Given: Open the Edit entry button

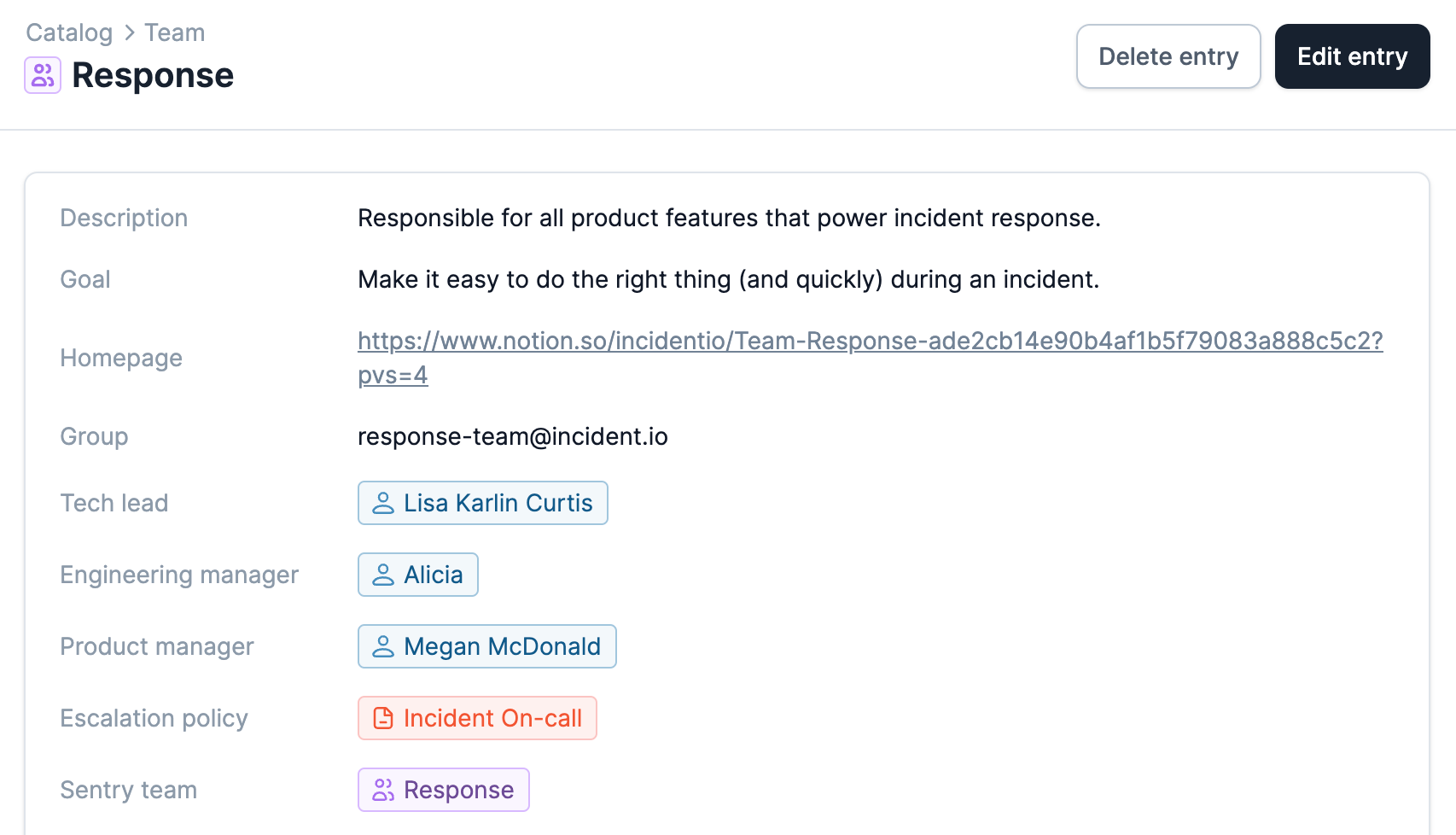Looking at the screenshot, I should pyautogui.click(x=1352, y=56).
